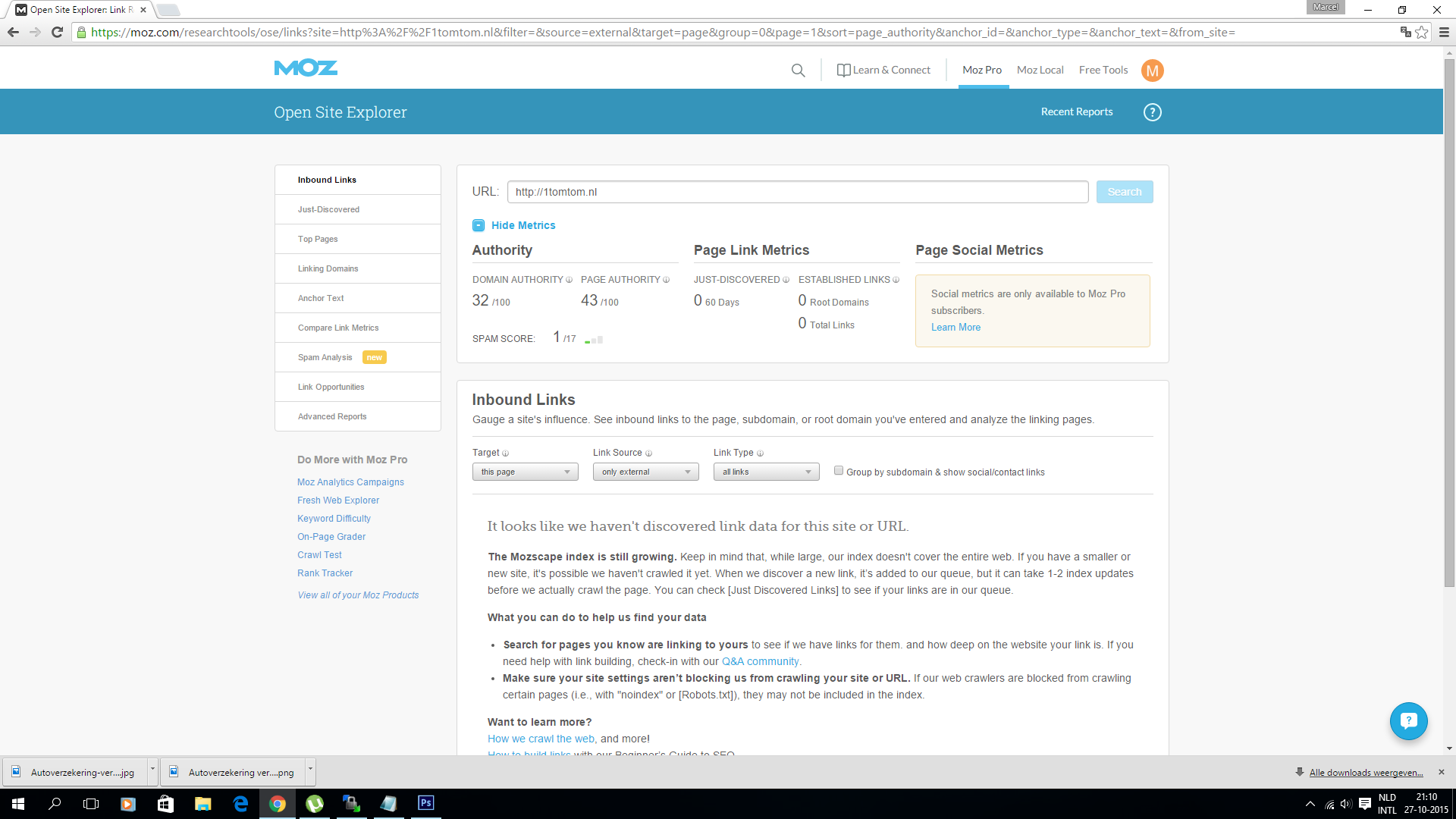Click the browser back arrow
Screen dimensions: 1456x819
13,32
